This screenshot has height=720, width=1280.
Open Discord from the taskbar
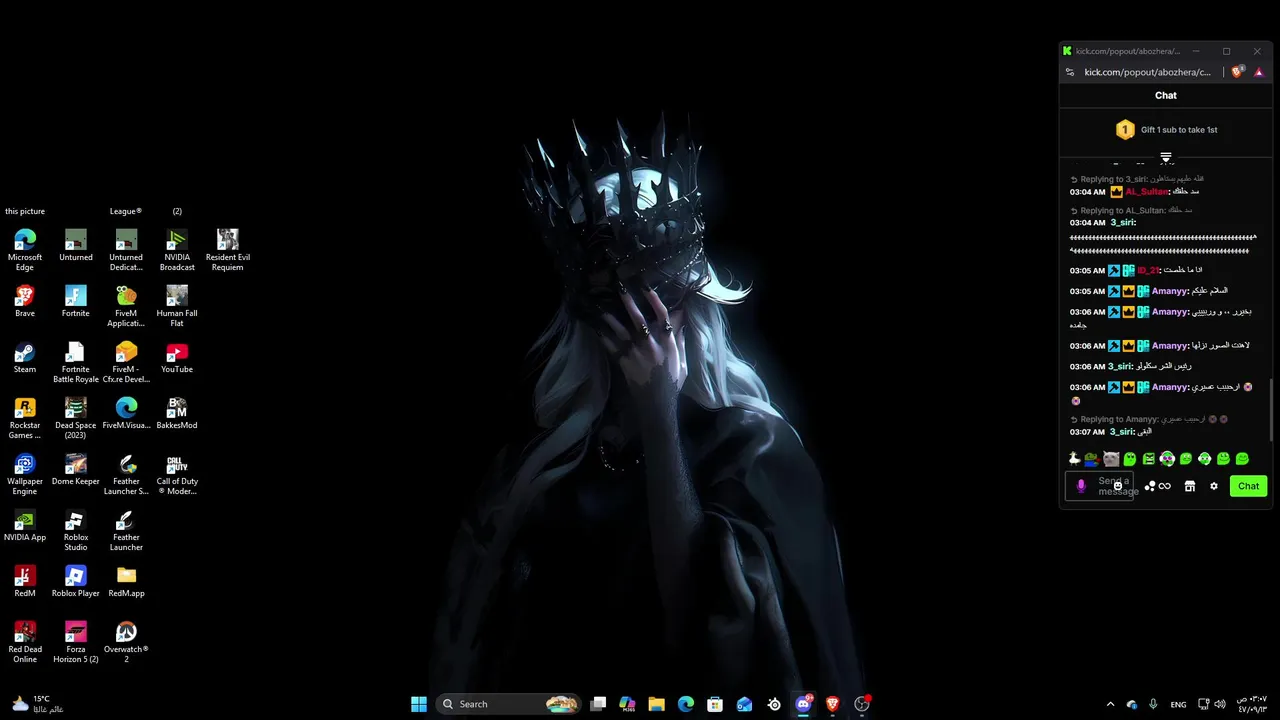(803, 704)
